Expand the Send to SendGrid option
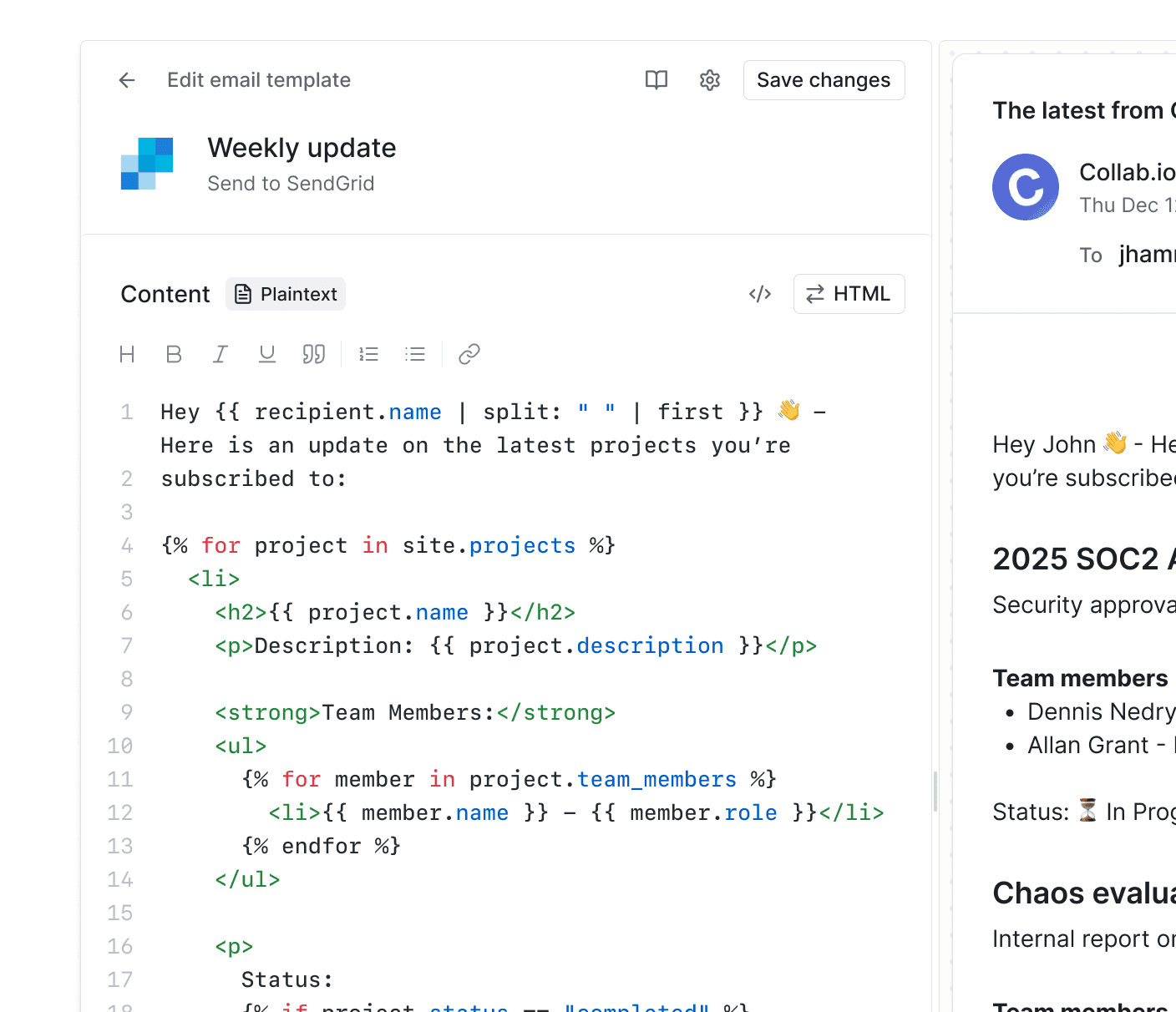This screenshot has width=1176, height=1012. pyautogui.click(x=291, y=184)
